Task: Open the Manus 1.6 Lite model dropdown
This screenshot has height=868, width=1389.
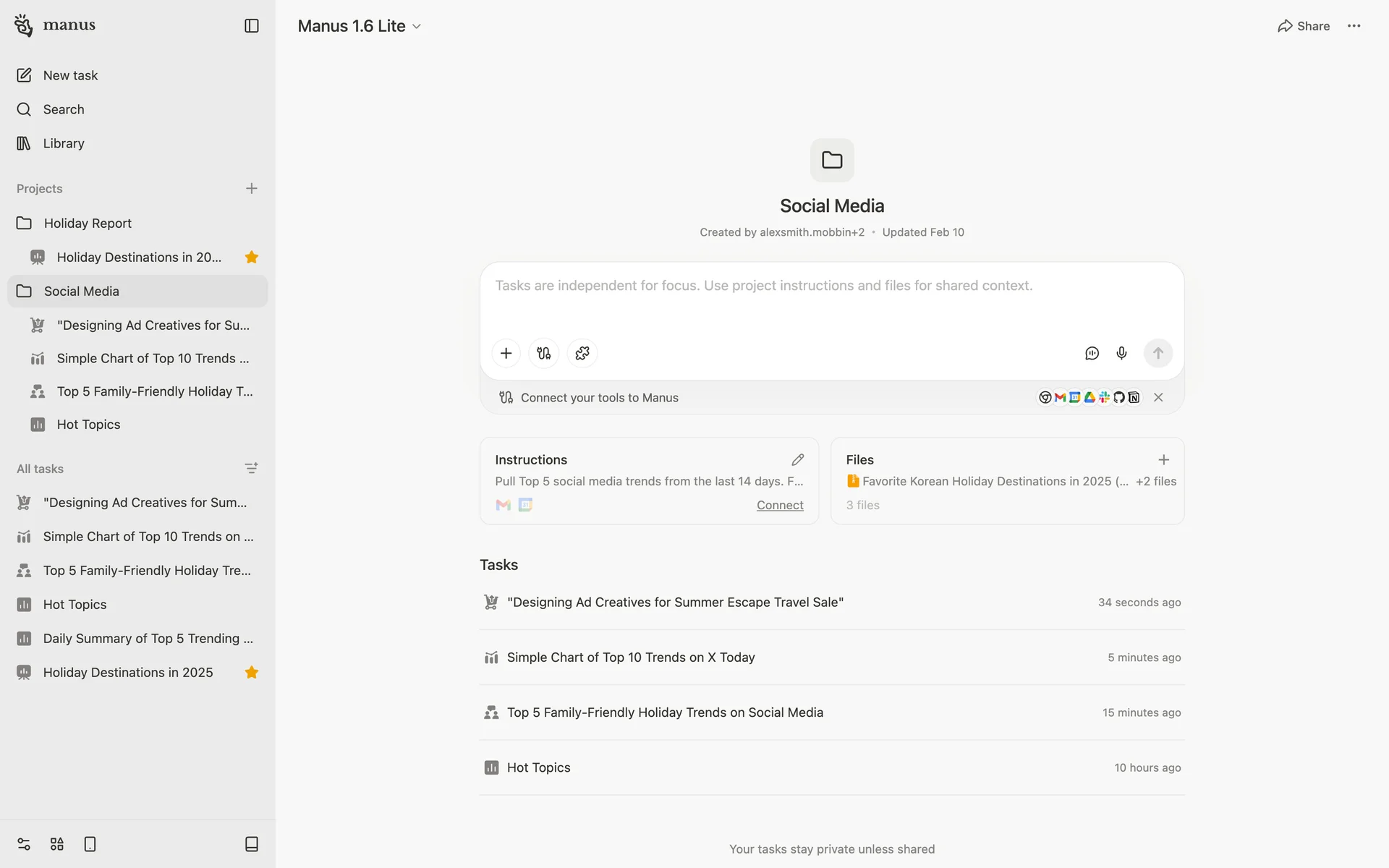Action: 360,26
